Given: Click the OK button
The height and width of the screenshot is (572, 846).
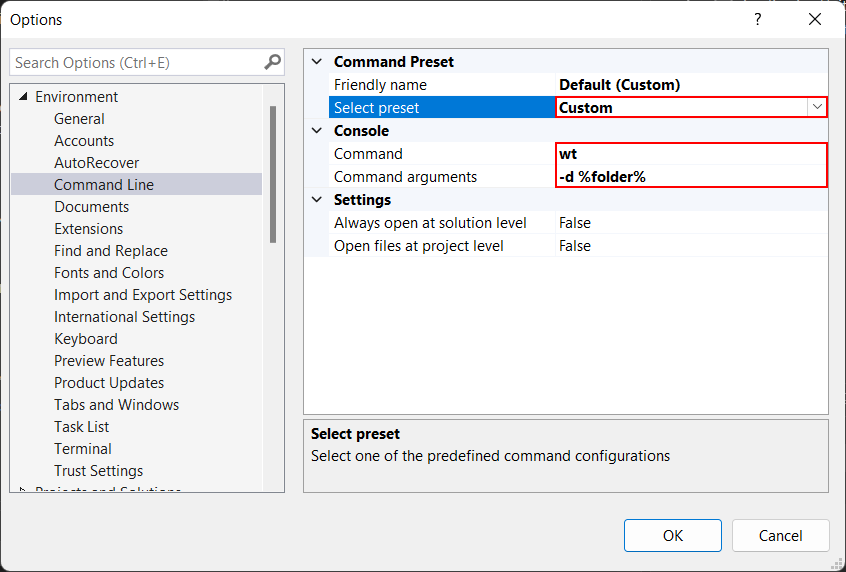Looking at the screenshot, I should click(x=673, y=535).
